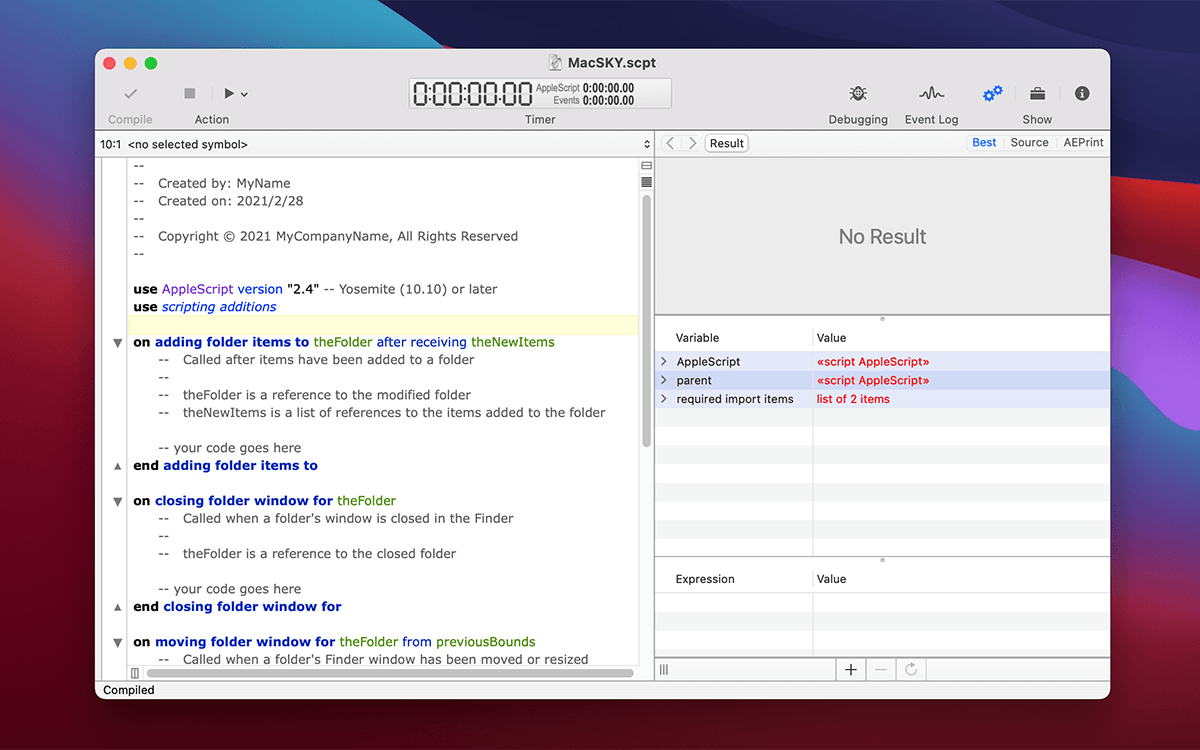Click fold marker at end closing folder window
The width and height of the screenshot is (1200, 750).
click(118, 607)
